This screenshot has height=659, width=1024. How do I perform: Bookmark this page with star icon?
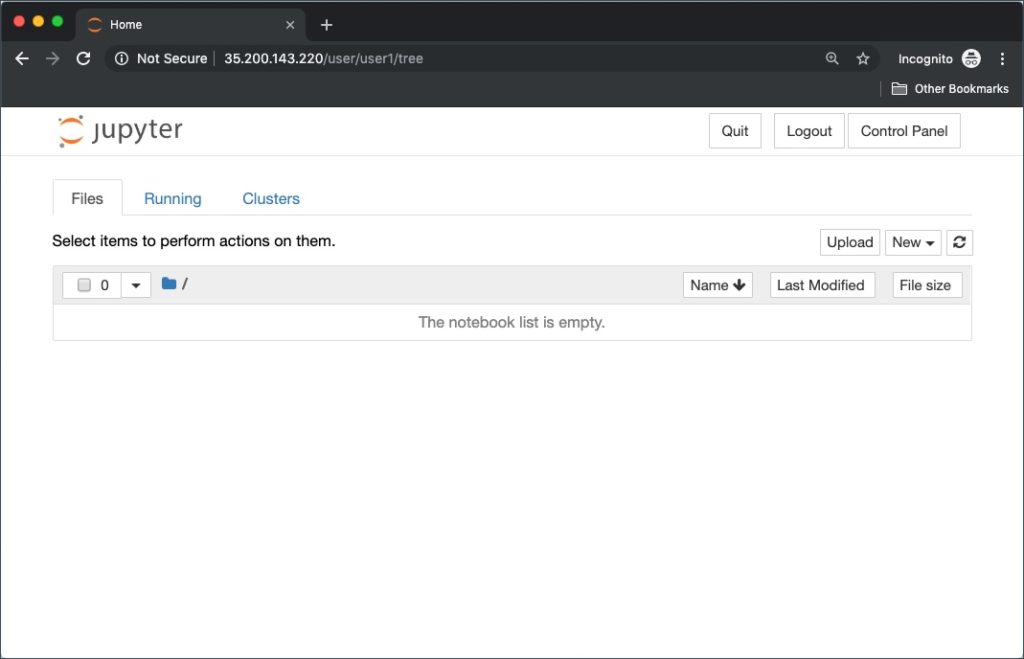click(x=863, y=59)
